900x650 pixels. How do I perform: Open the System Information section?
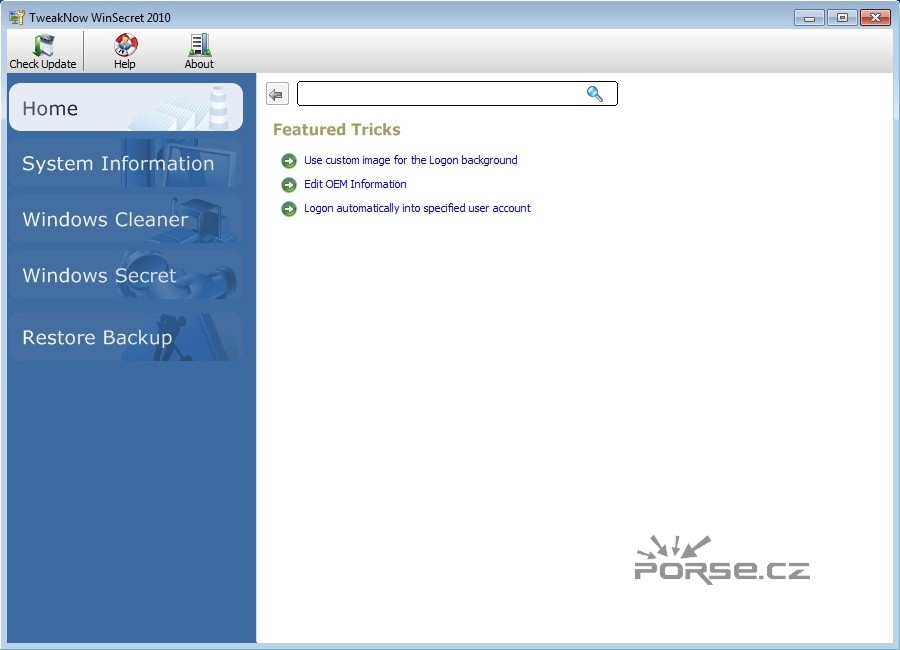tap(126, 163)
